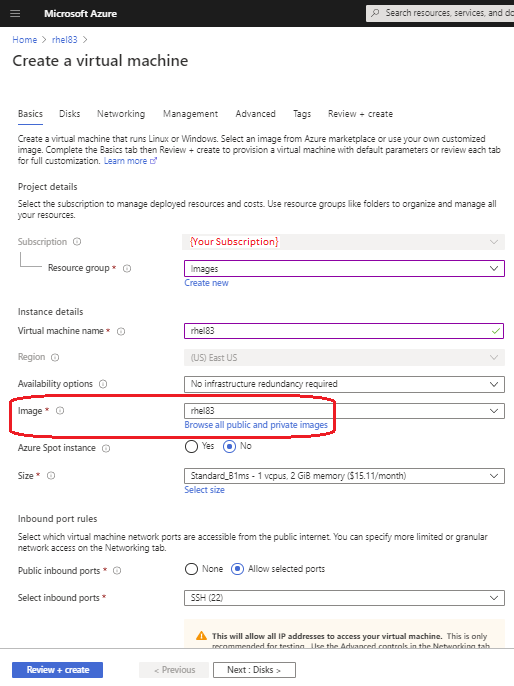Select None for public inbound ports
The image size is (514, 686).
click(191, 569)
